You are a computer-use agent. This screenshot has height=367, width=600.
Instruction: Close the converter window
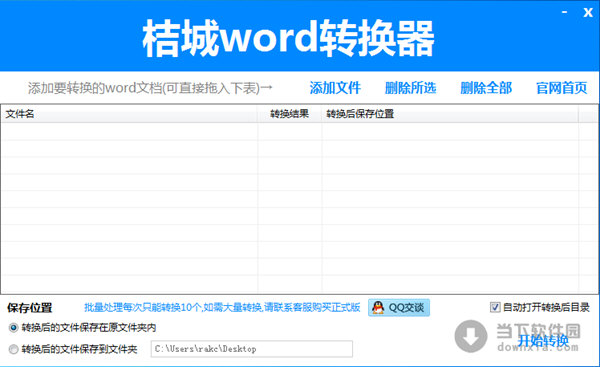point(588,13)
